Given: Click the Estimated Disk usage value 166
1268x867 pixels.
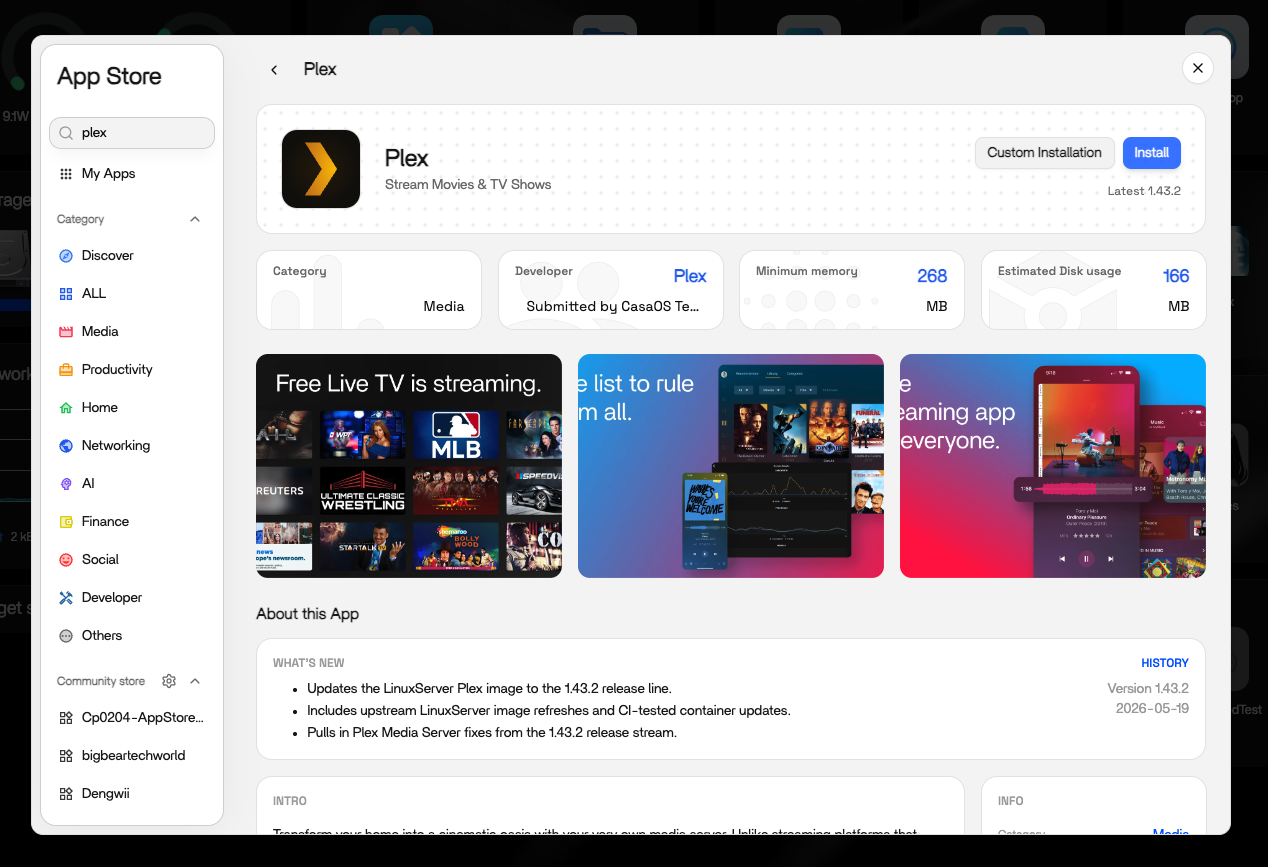Looking at the screenshot, I should pos(1176,276).
